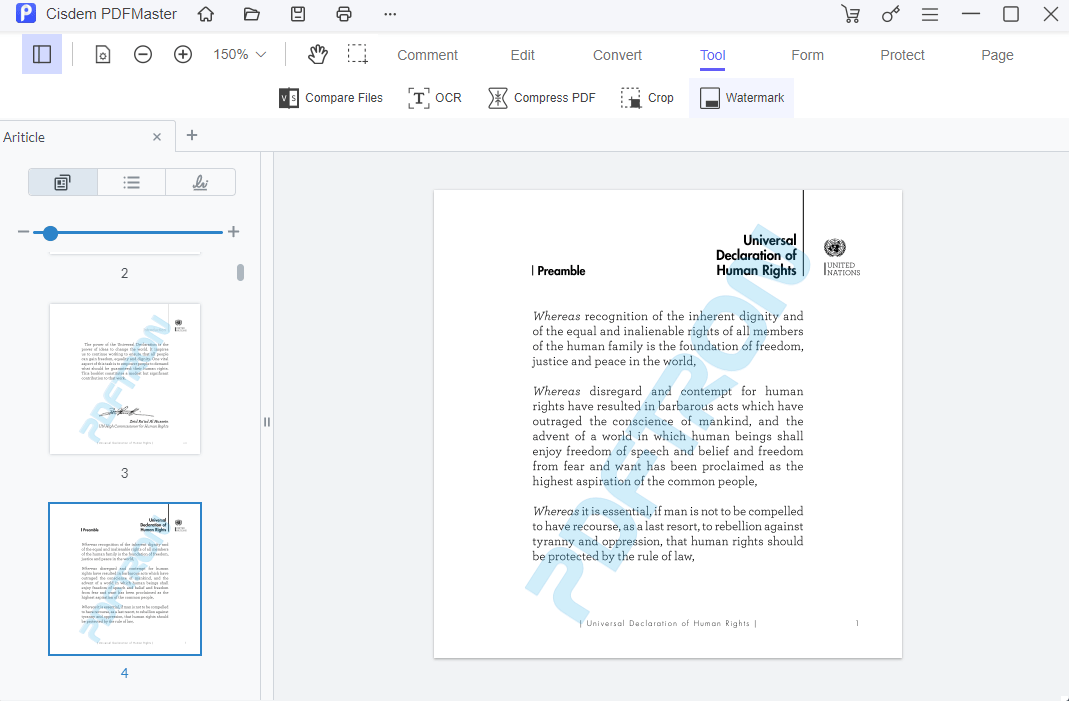Zoom in with the plus circle icon
This screenshot has height=701, width=1069.
[183, 55]
